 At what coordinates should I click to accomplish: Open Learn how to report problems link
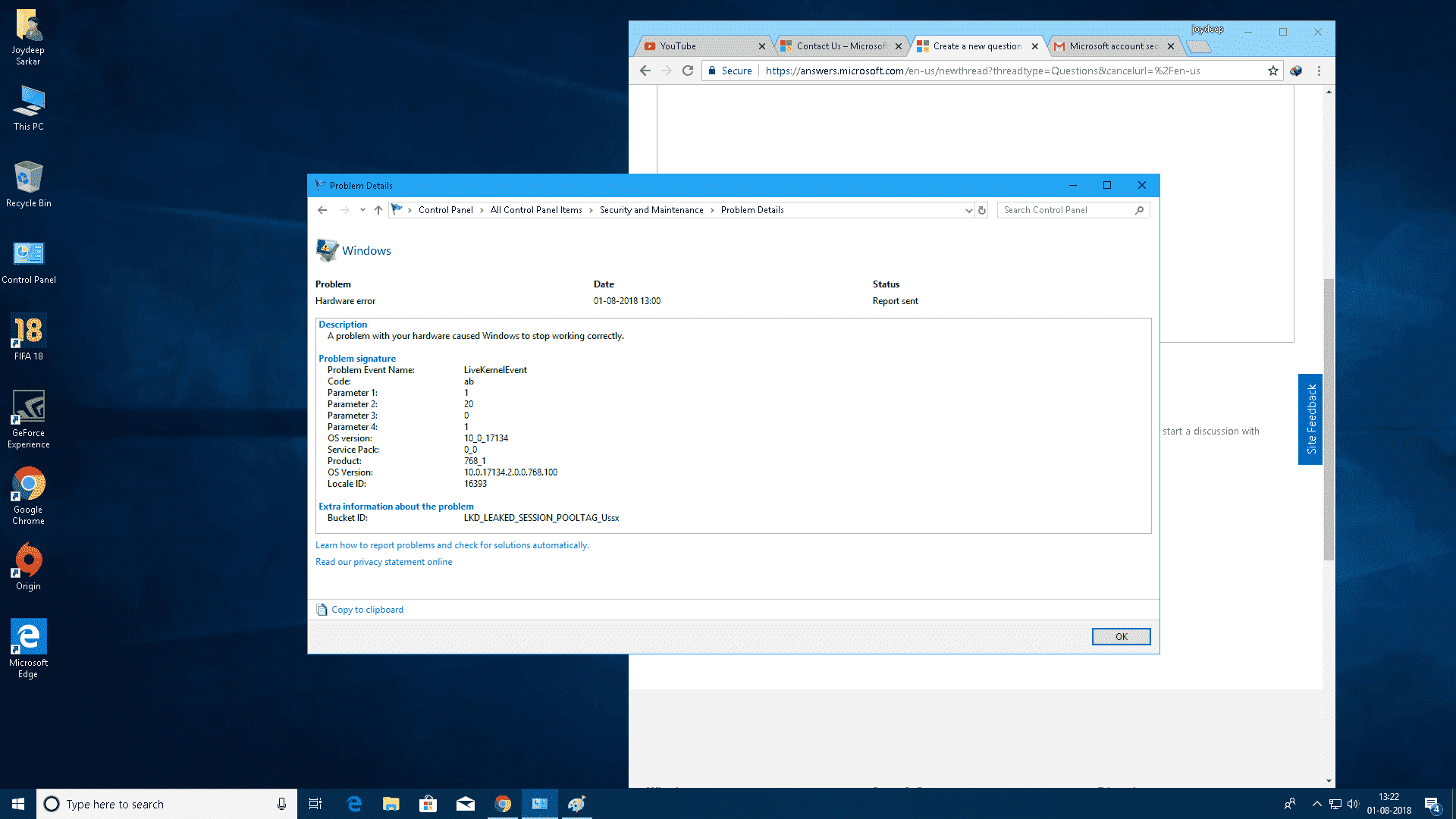tap(452, 545)
